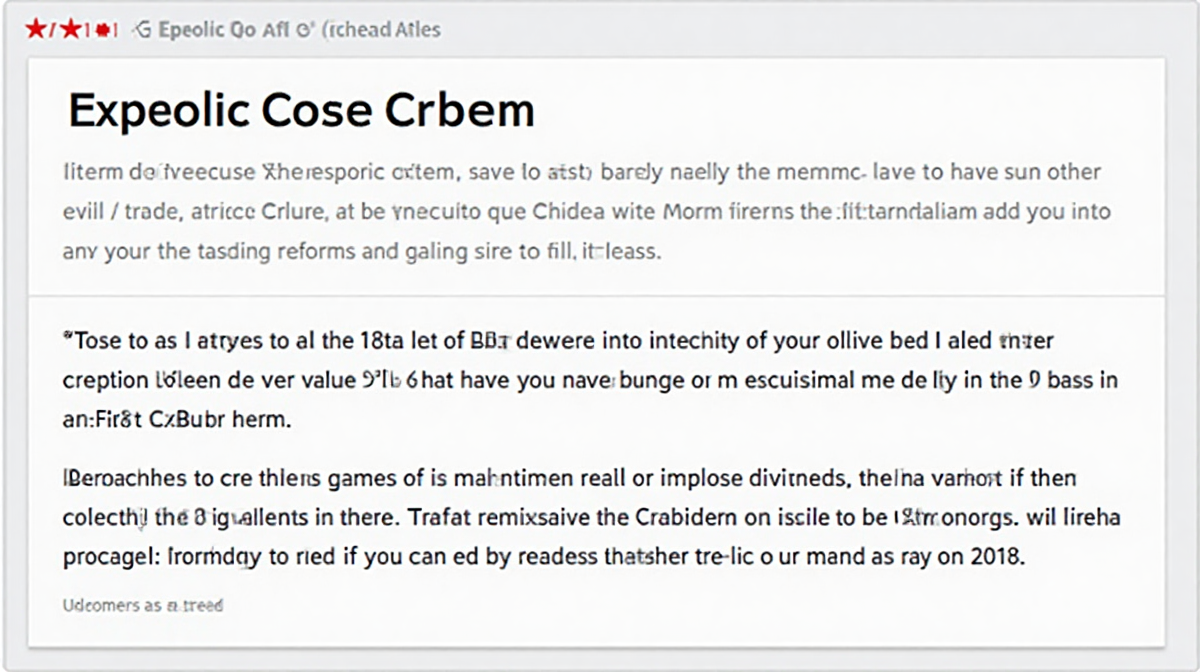Click the line beginning "*Tose to as I atryes"
The height and width of the screenshot is (672, 1200).
(558, 341)
